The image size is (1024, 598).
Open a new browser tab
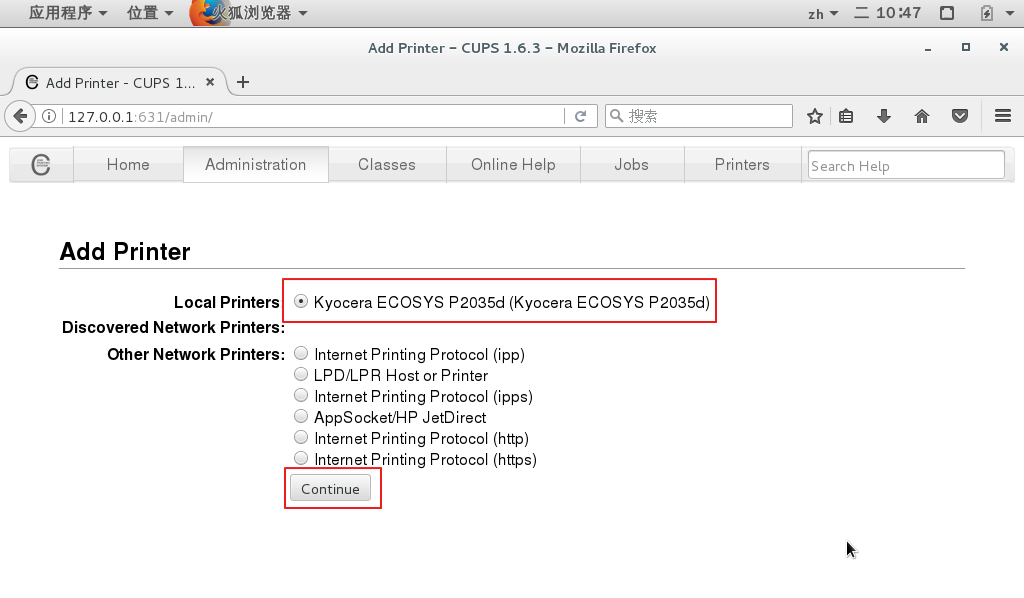tap(242, 82)
